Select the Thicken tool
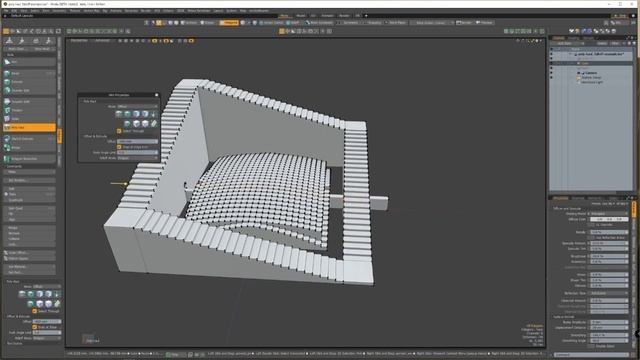This screenshot has height=360, width=640. (29, 110)
